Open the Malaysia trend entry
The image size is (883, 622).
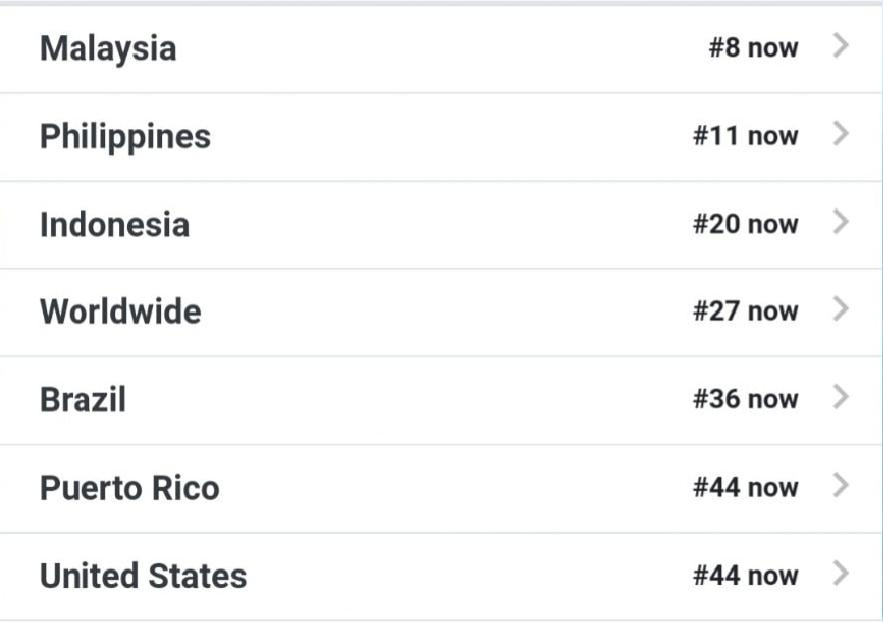[108, 48]
